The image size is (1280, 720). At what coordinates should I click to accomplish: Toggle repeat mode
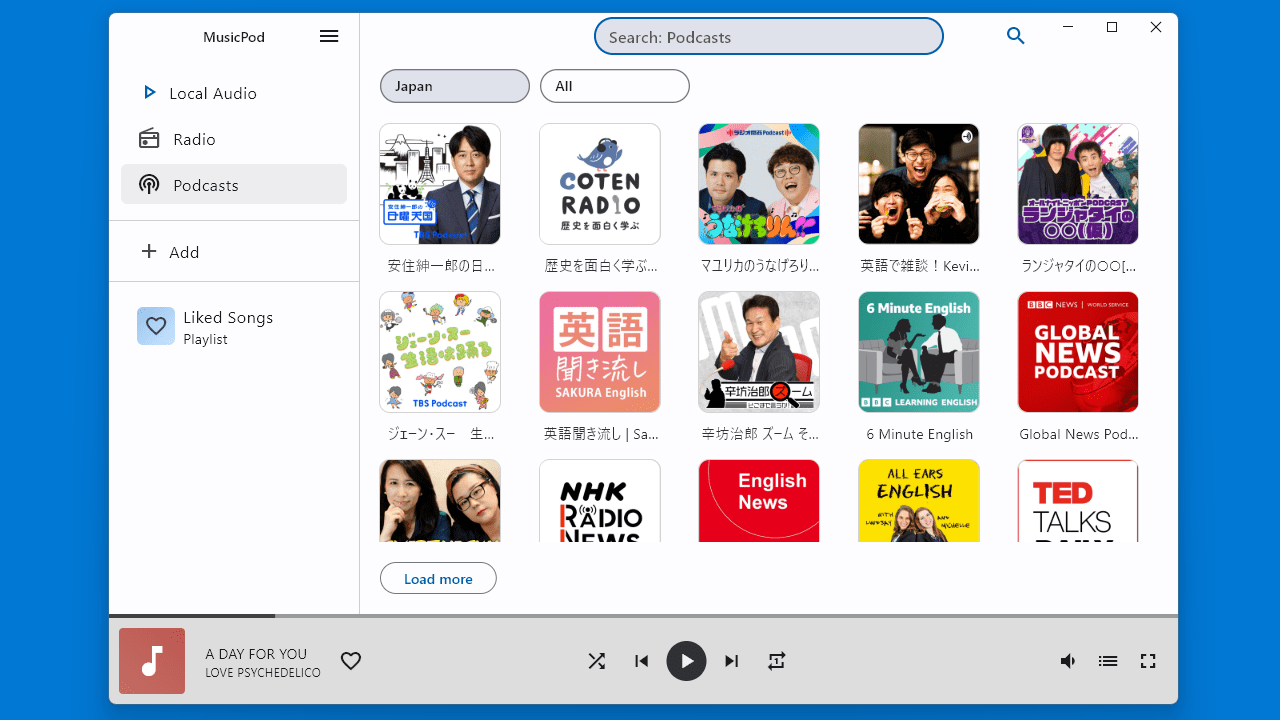[x=777, y=661]
